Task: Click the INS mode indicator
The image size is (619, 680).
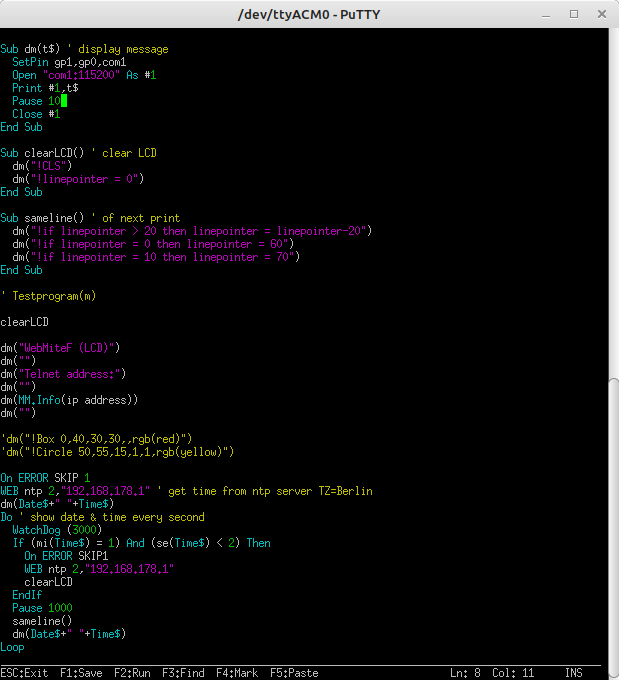Action: [573, 673]
